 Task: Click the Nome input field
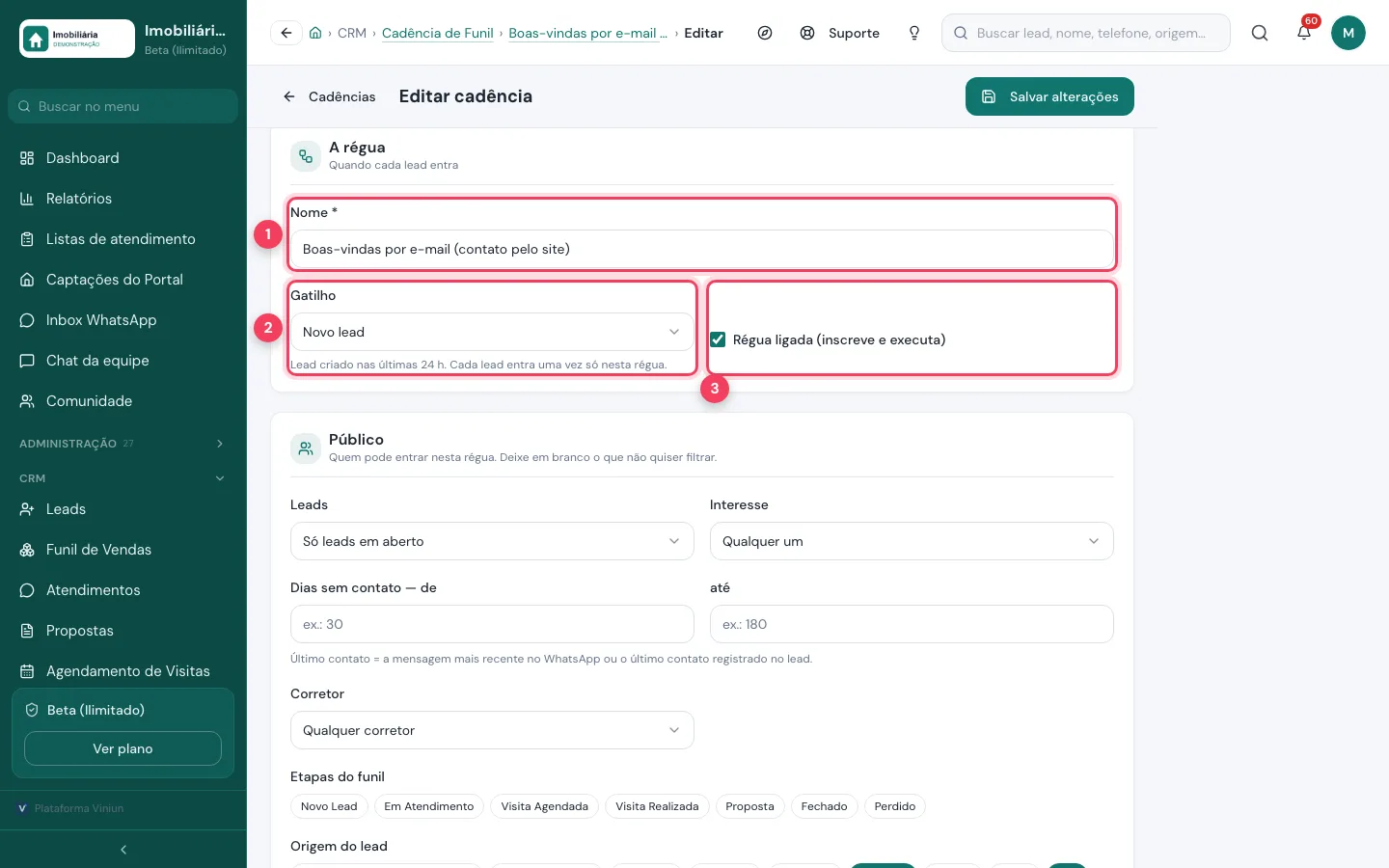(x=702, y=249)
